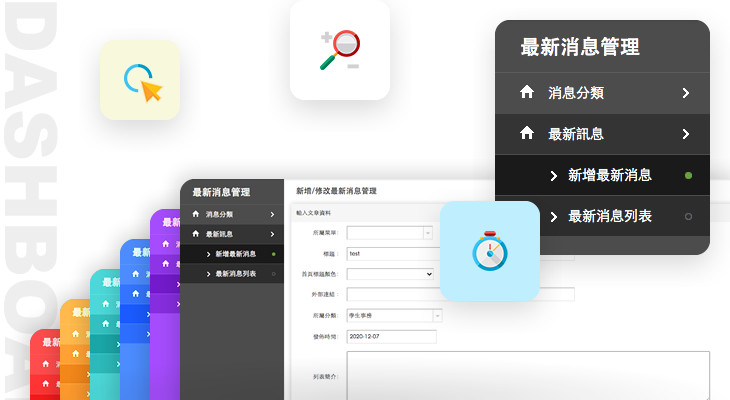This screenshot has height=400, width=730.
Task: Click 最新訊息 label in the large menu panel
Action: pyautogui.click(x=576, y=133)
